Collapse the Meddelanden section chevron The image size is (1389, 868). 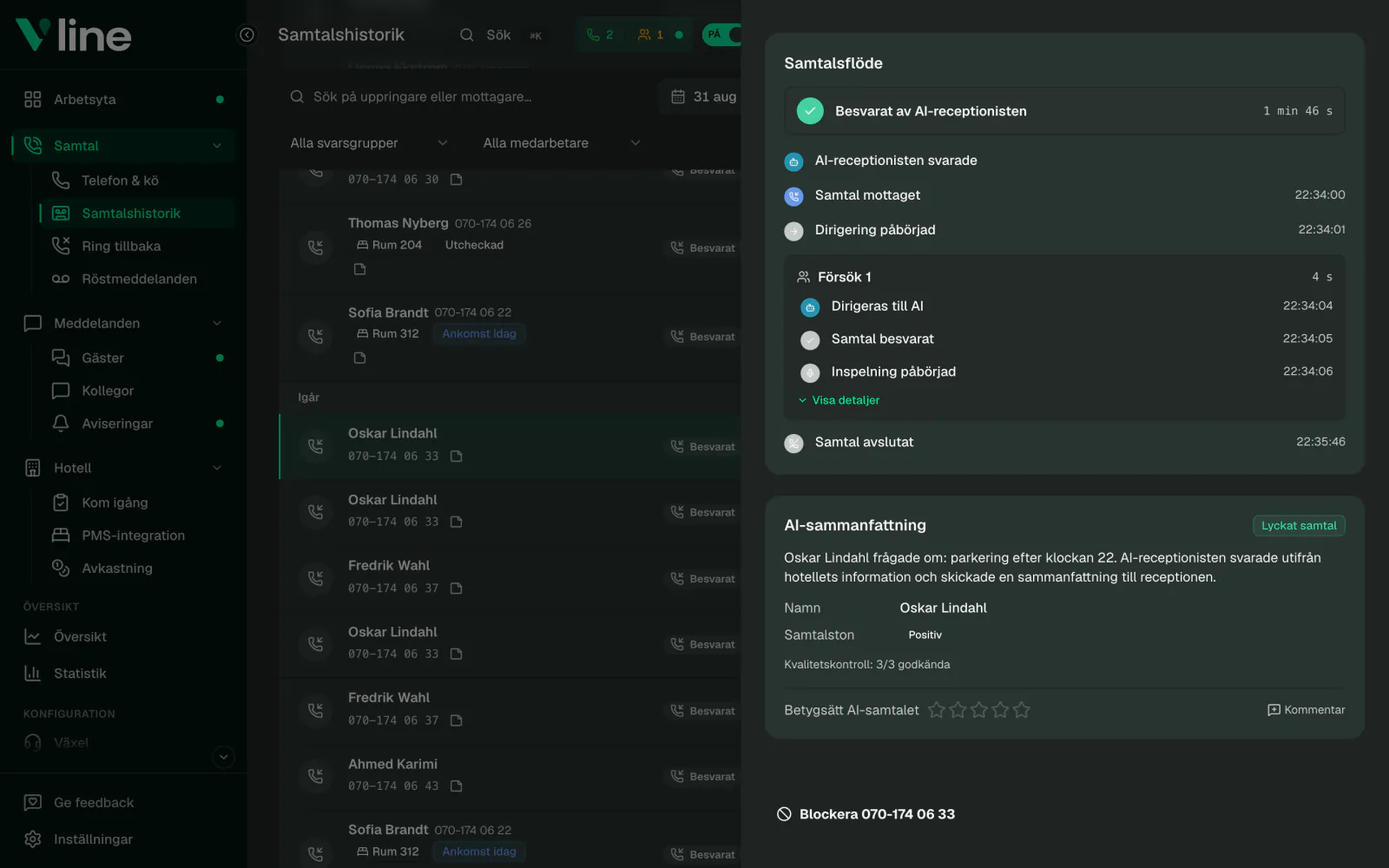tap(217, 323)
